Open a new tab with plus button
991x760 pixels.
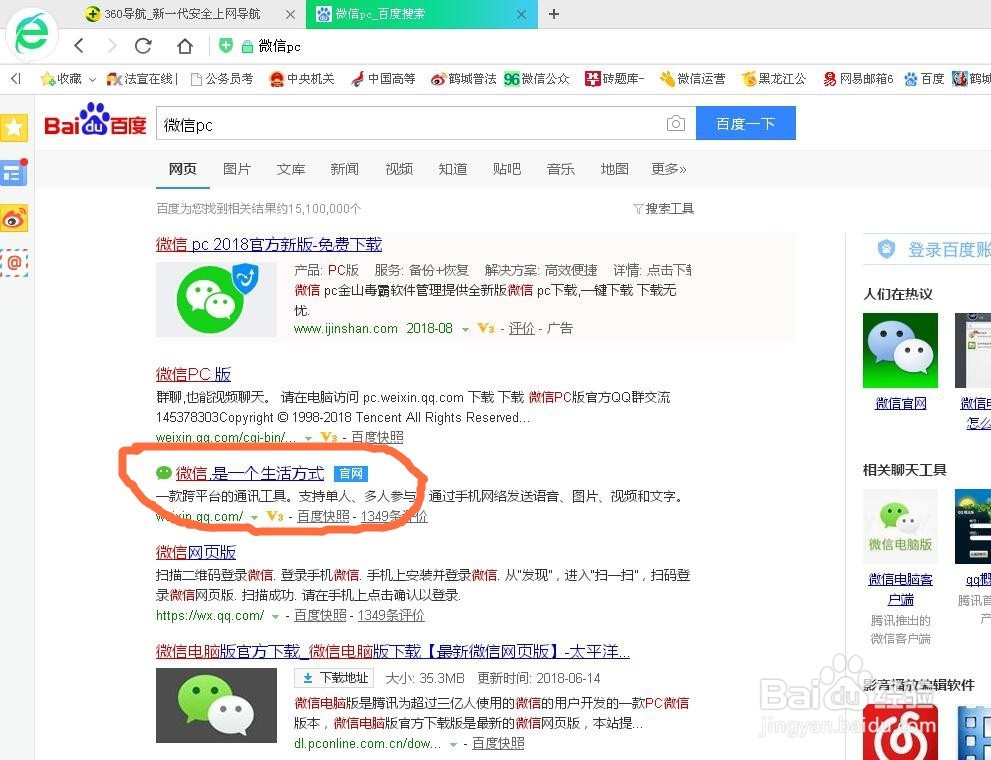tap(554, 14)
